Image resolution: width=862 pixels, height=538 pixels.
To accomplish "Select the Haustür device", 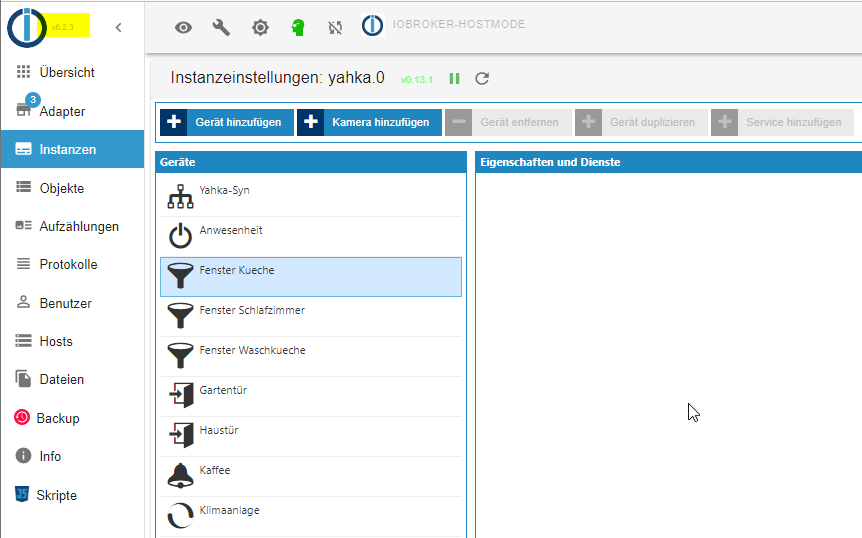I will [311, 437].
